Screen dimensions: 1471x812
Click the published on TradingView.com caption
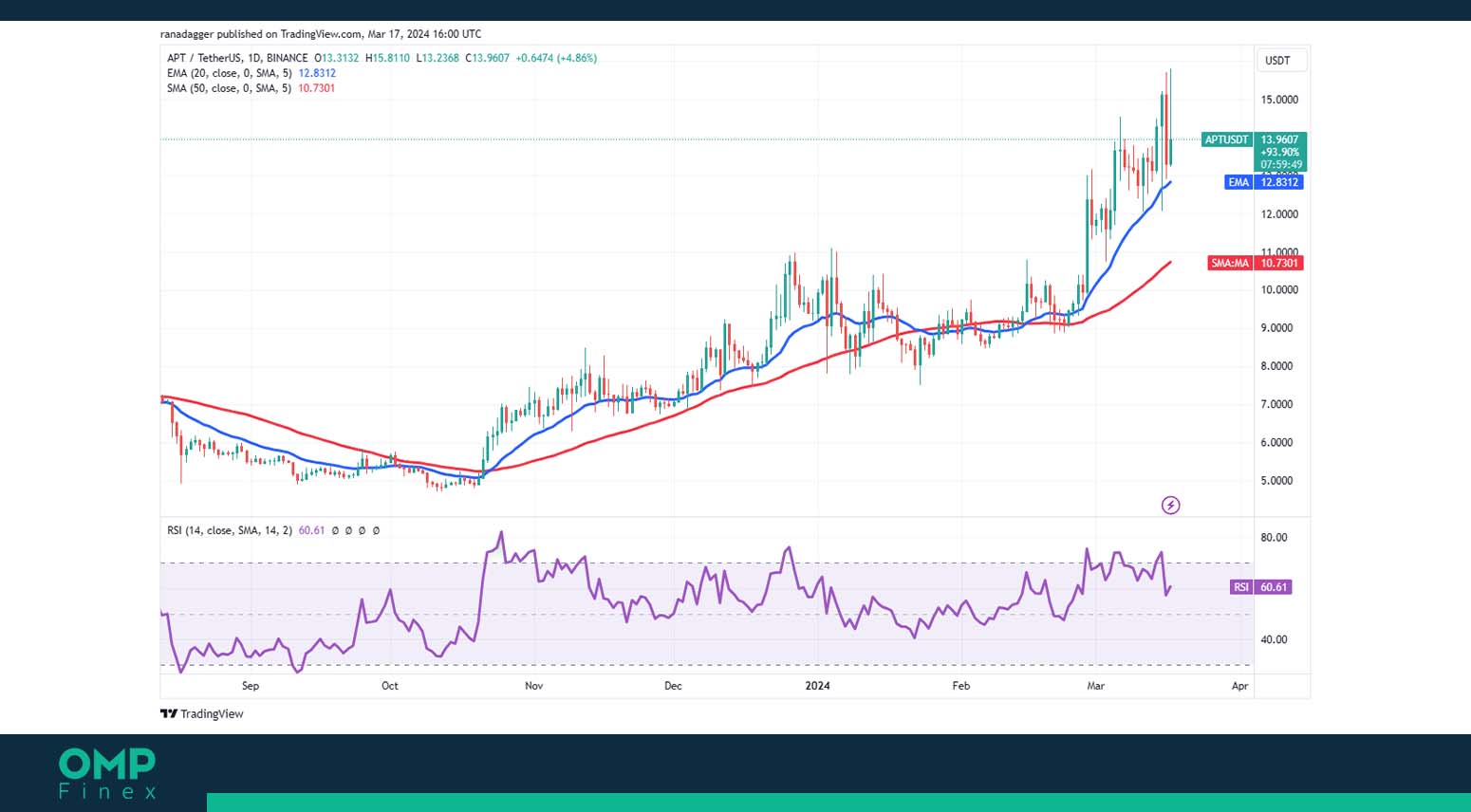point(321,34)
